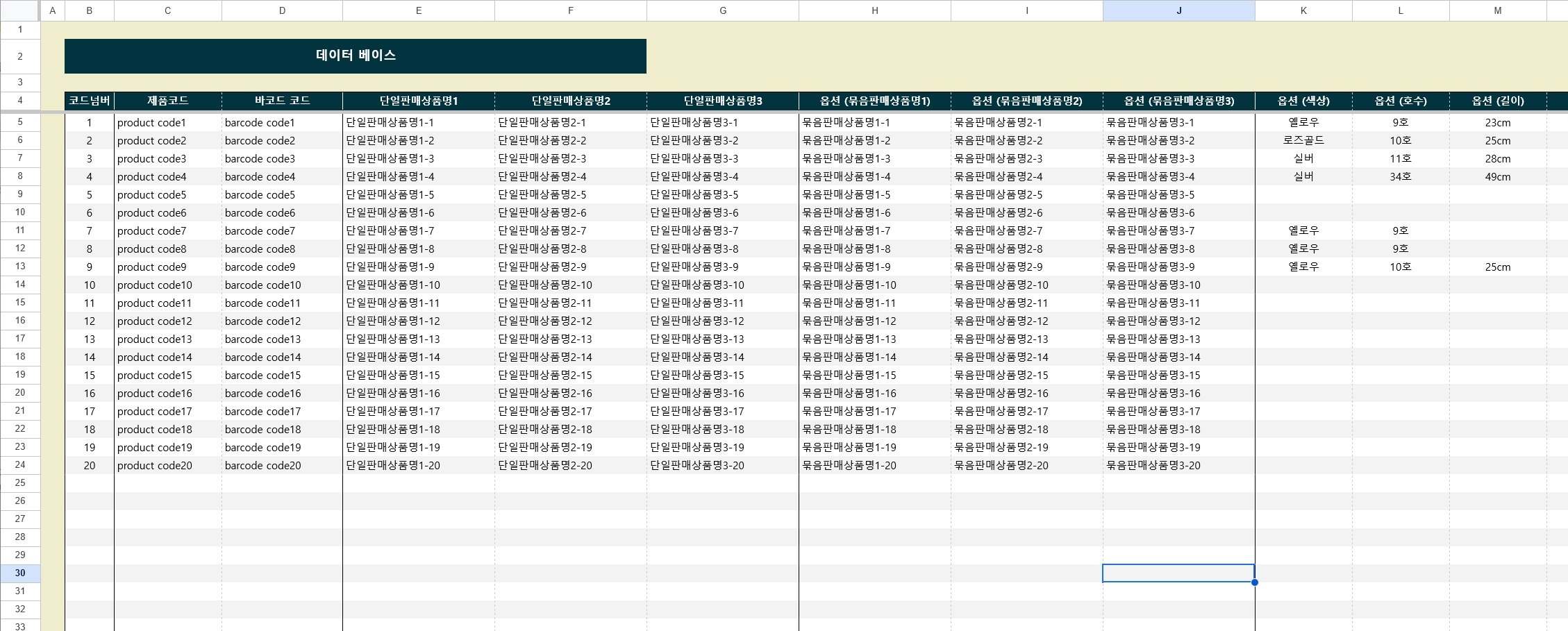Select column J header
Image resolution: width=1568 pixels, height=631 pixels.
tap(1178, 10)
